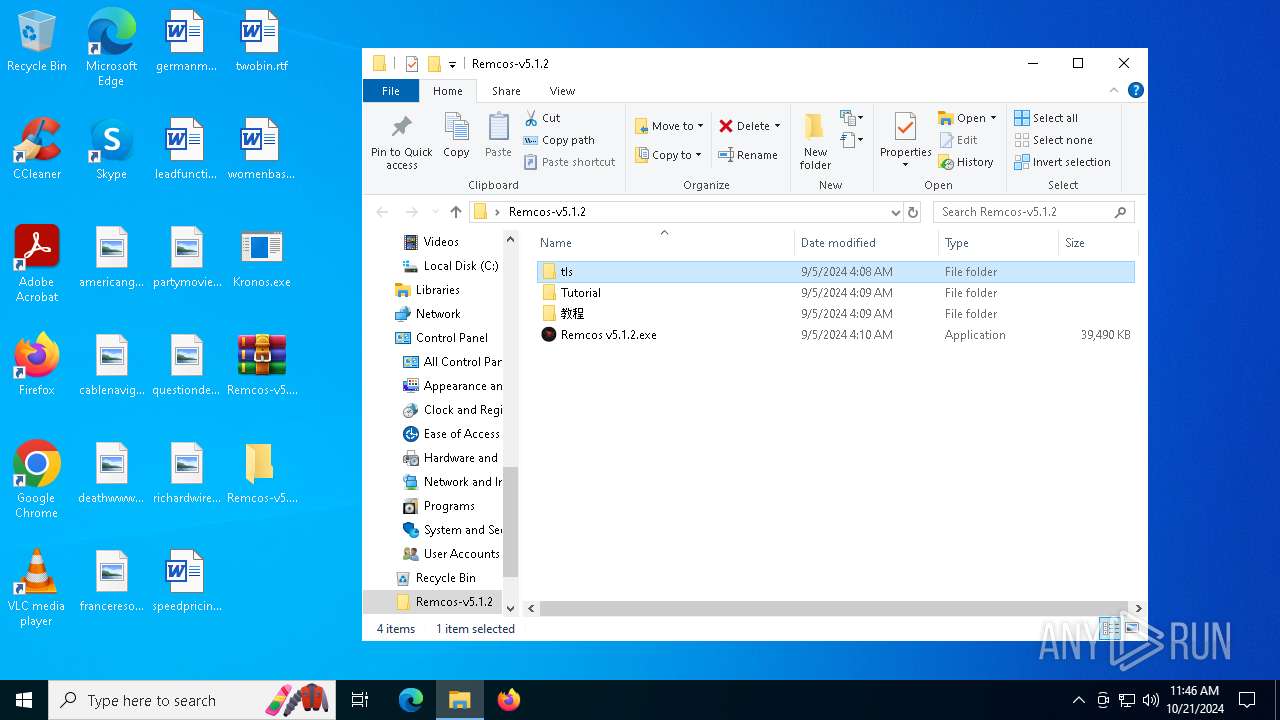Click Adobe Acrobat desktop icon
The image size is (1280, 720).
click(x=37, y=264)
